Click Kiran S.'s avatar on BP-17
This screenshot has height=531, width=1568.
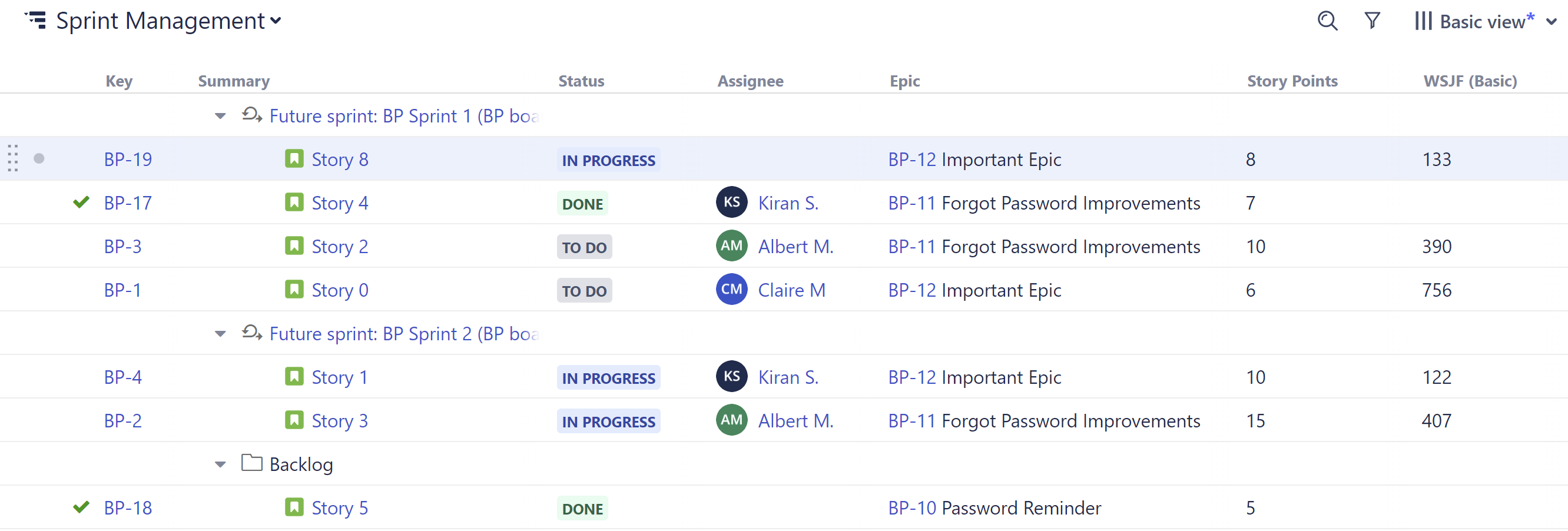731,203
